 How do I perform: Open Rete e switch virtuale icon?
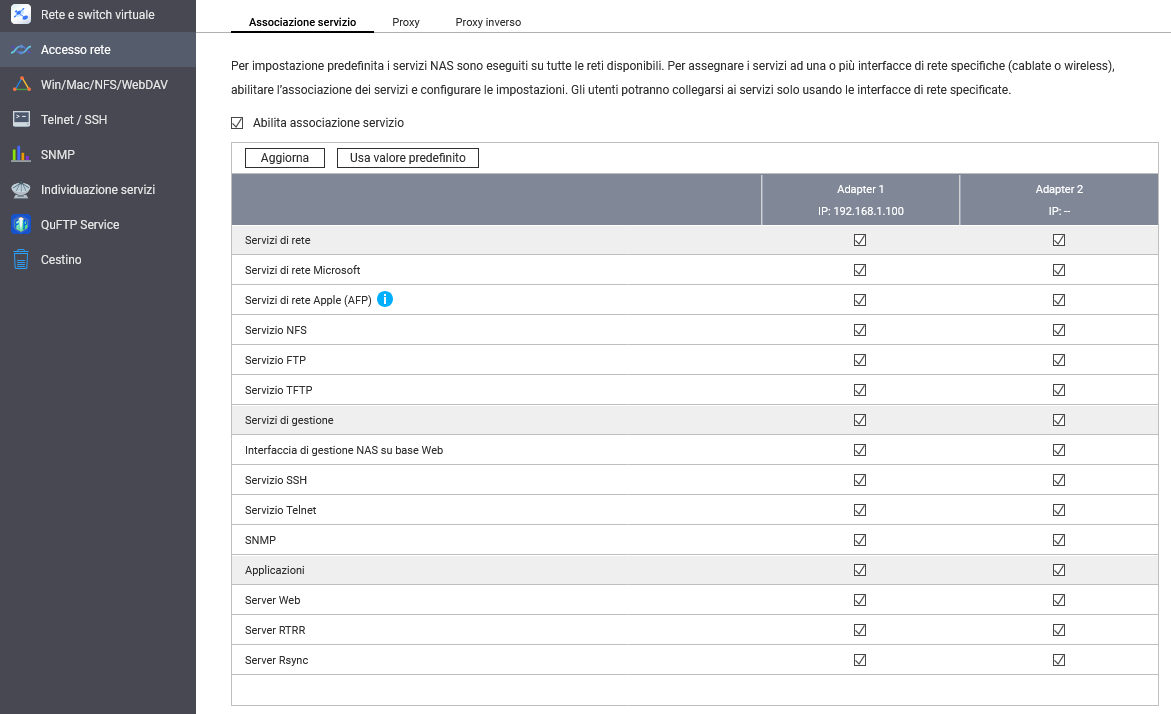pos(21,15)
